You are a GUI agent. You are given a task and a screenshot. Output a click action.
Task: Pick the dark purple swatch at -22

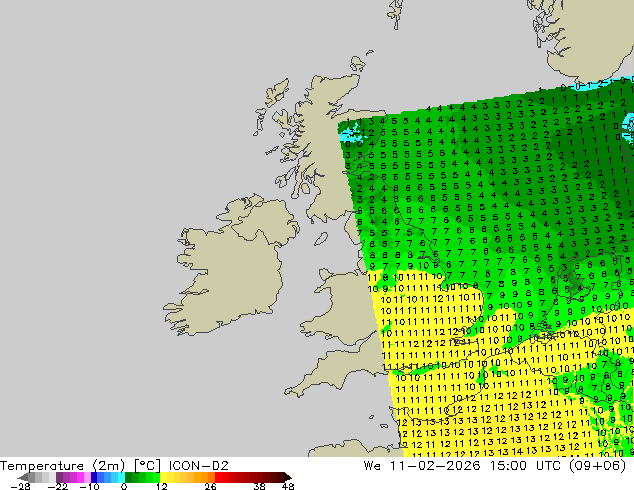click(x=59, y=477)
